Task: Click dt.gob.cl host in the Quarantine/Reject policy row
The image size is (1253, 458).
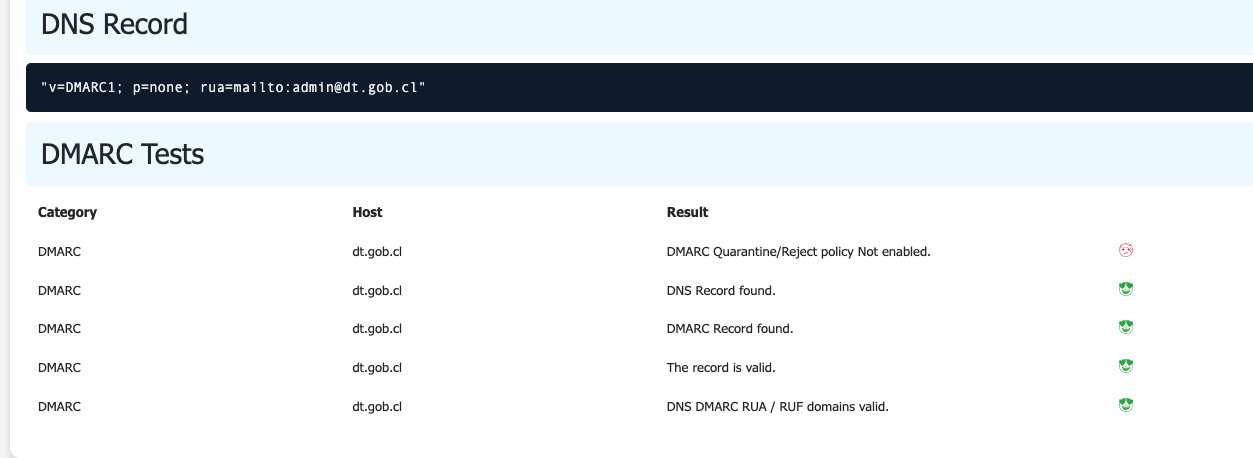Action: [x=376, y=251]
